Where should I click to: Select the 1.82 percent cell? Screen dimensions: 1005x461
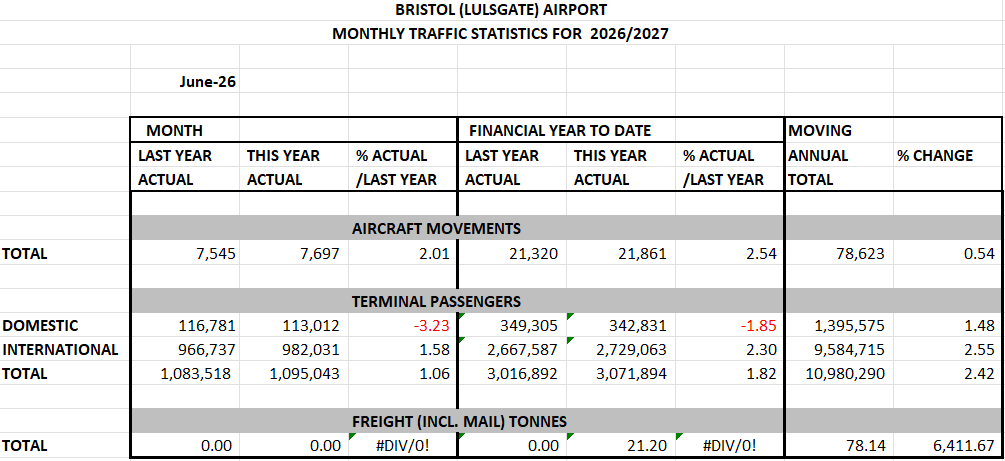[730, 374]
